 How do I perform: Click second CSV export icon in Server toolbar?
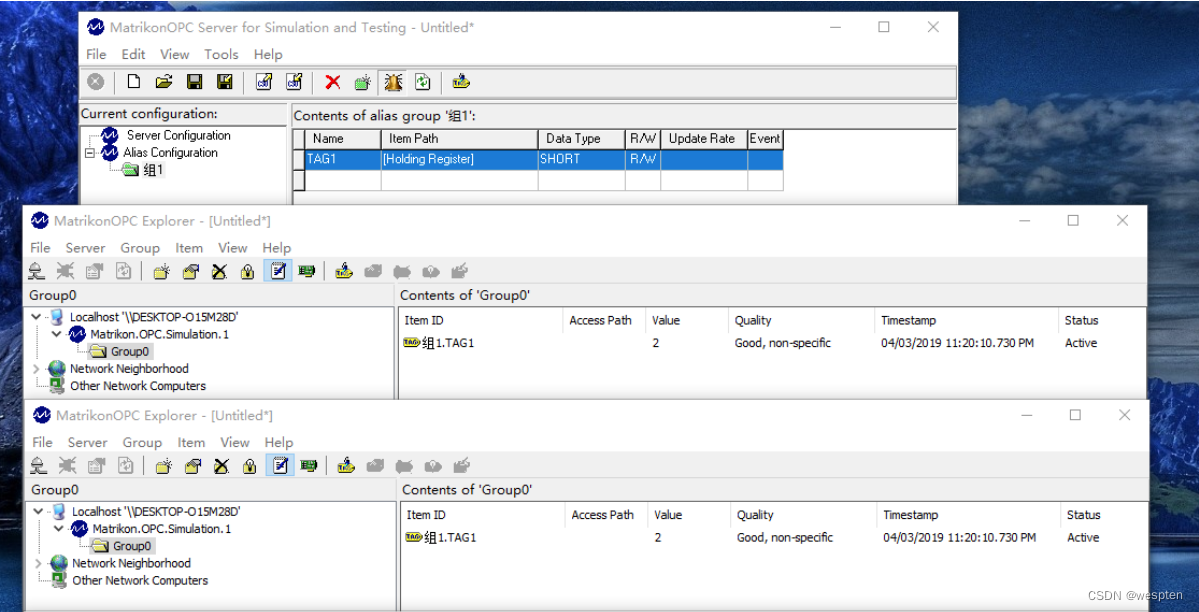tap(294, 82)
